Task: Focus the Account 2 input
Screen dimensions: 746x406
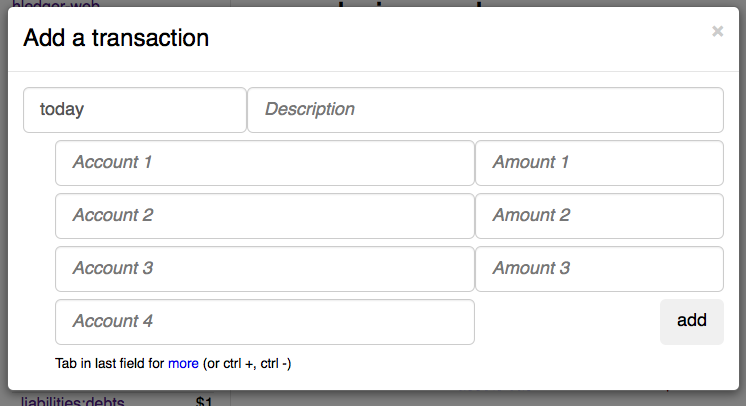Action: tap(265, 216)
